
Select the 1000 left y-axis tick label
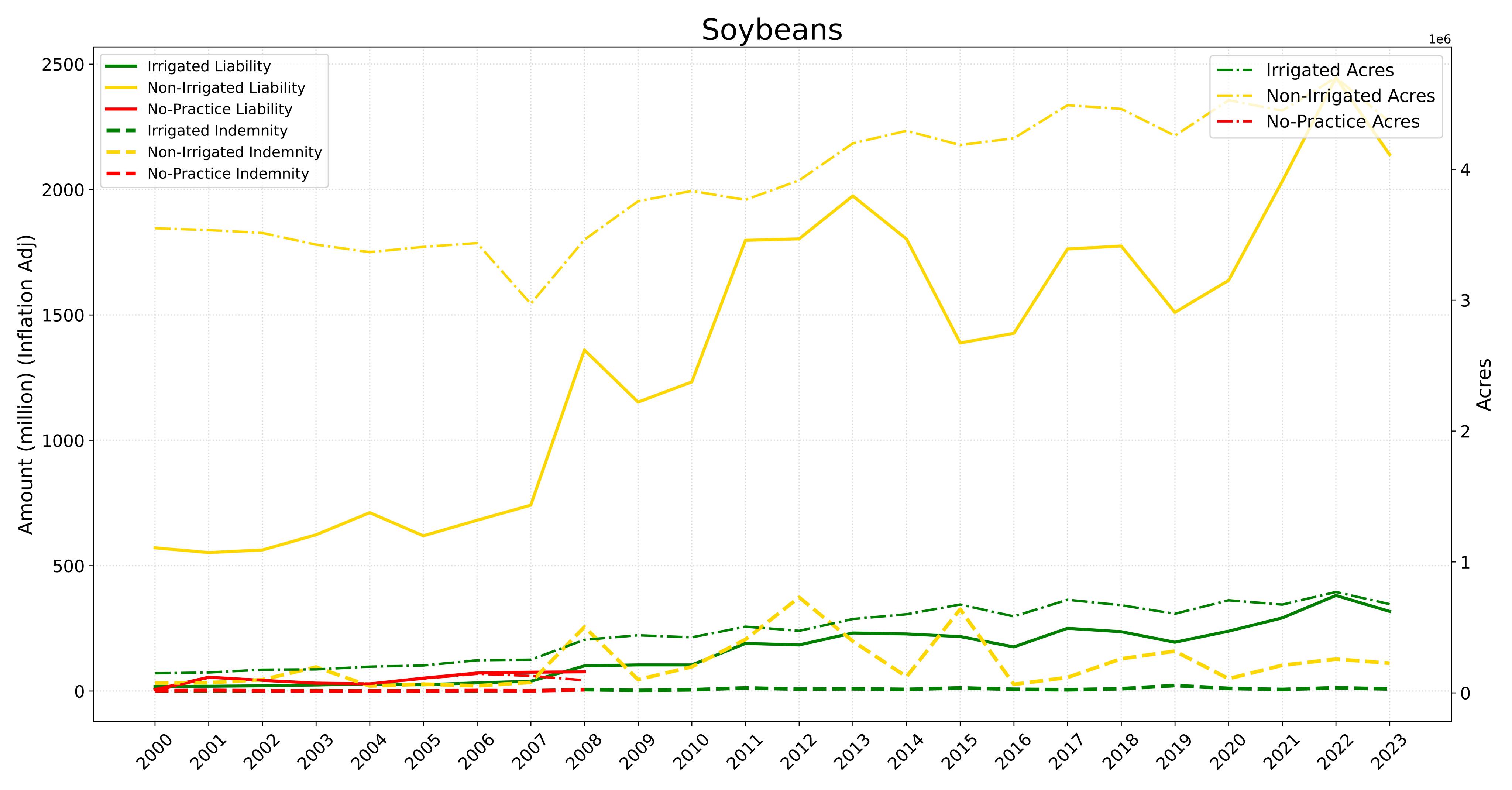click(63, 441)
